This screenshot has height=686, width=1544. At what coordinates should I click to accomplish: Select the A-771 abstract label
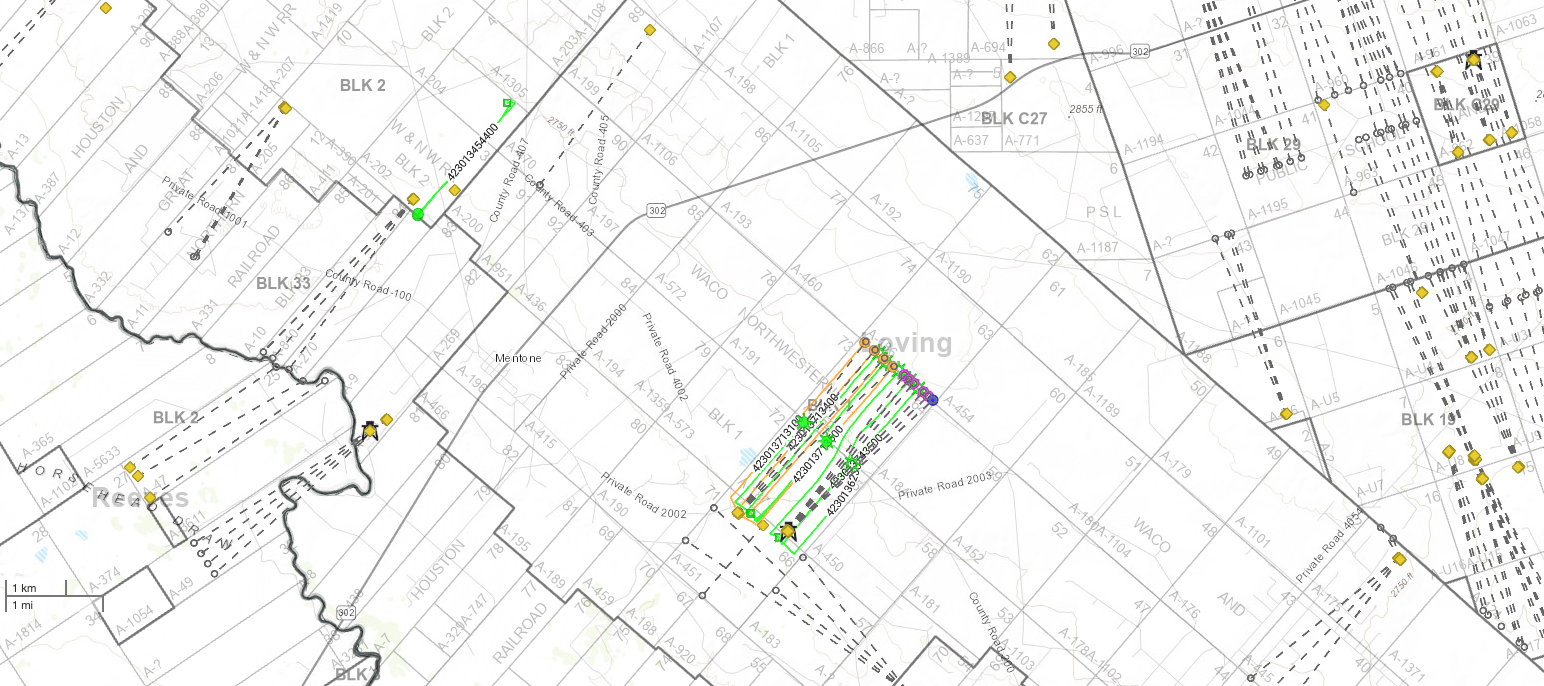(x=1023, y=140)
